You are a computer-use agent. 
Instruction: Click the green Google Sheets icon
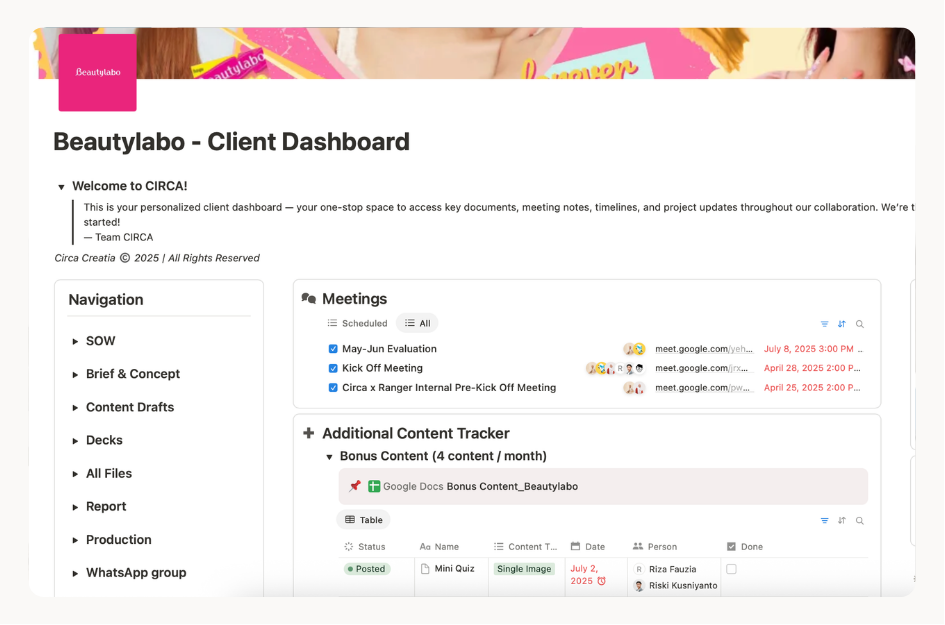click(374, 486)
